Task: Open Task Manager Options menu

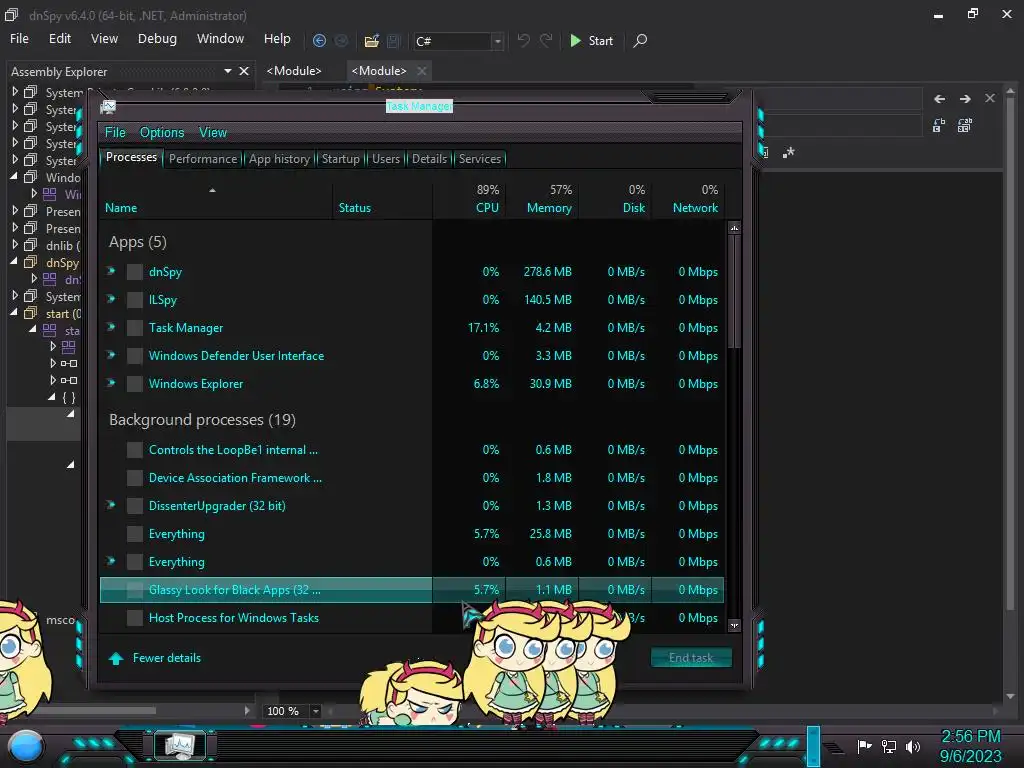Action: 162,133
